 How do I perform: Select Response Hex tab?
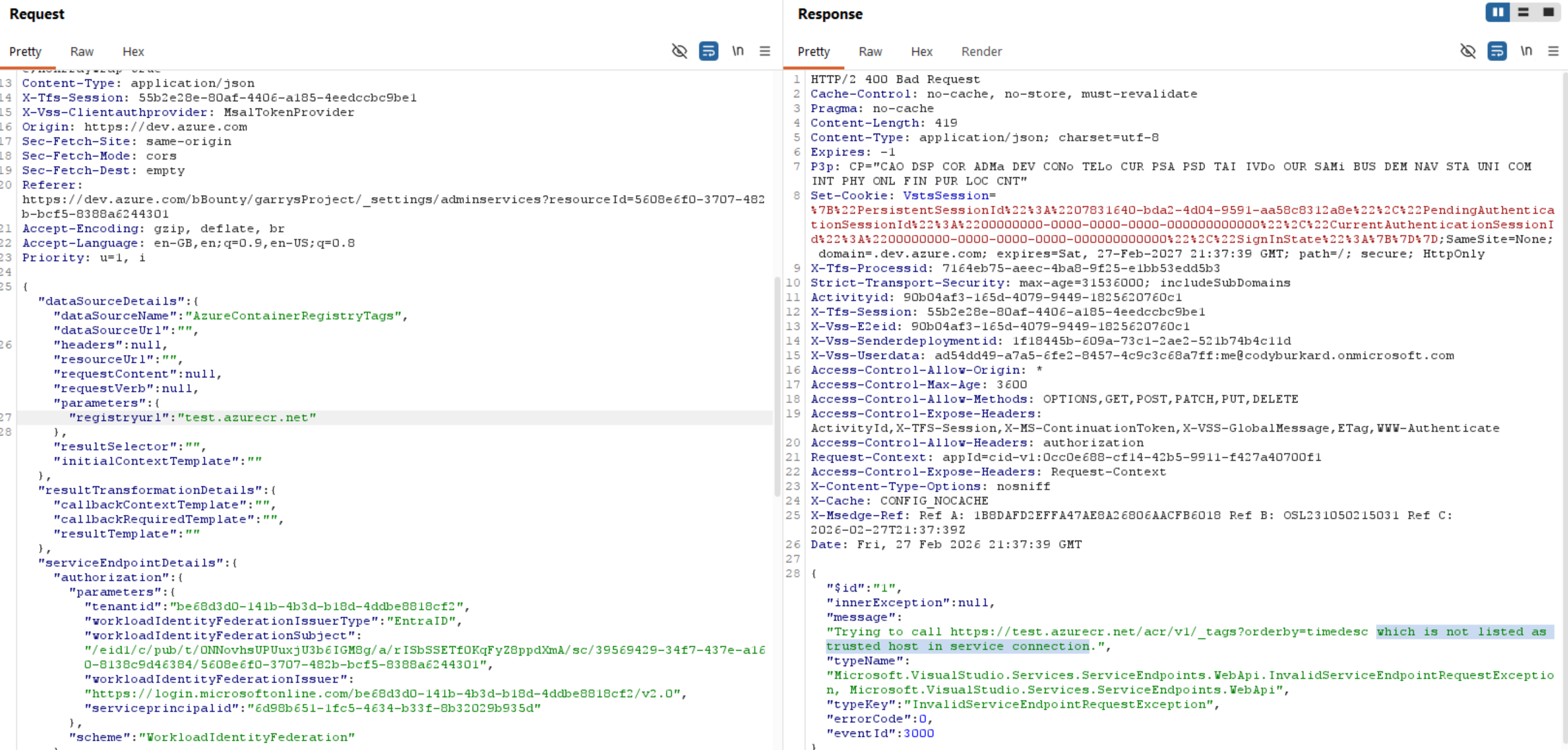tap(921, 52)
